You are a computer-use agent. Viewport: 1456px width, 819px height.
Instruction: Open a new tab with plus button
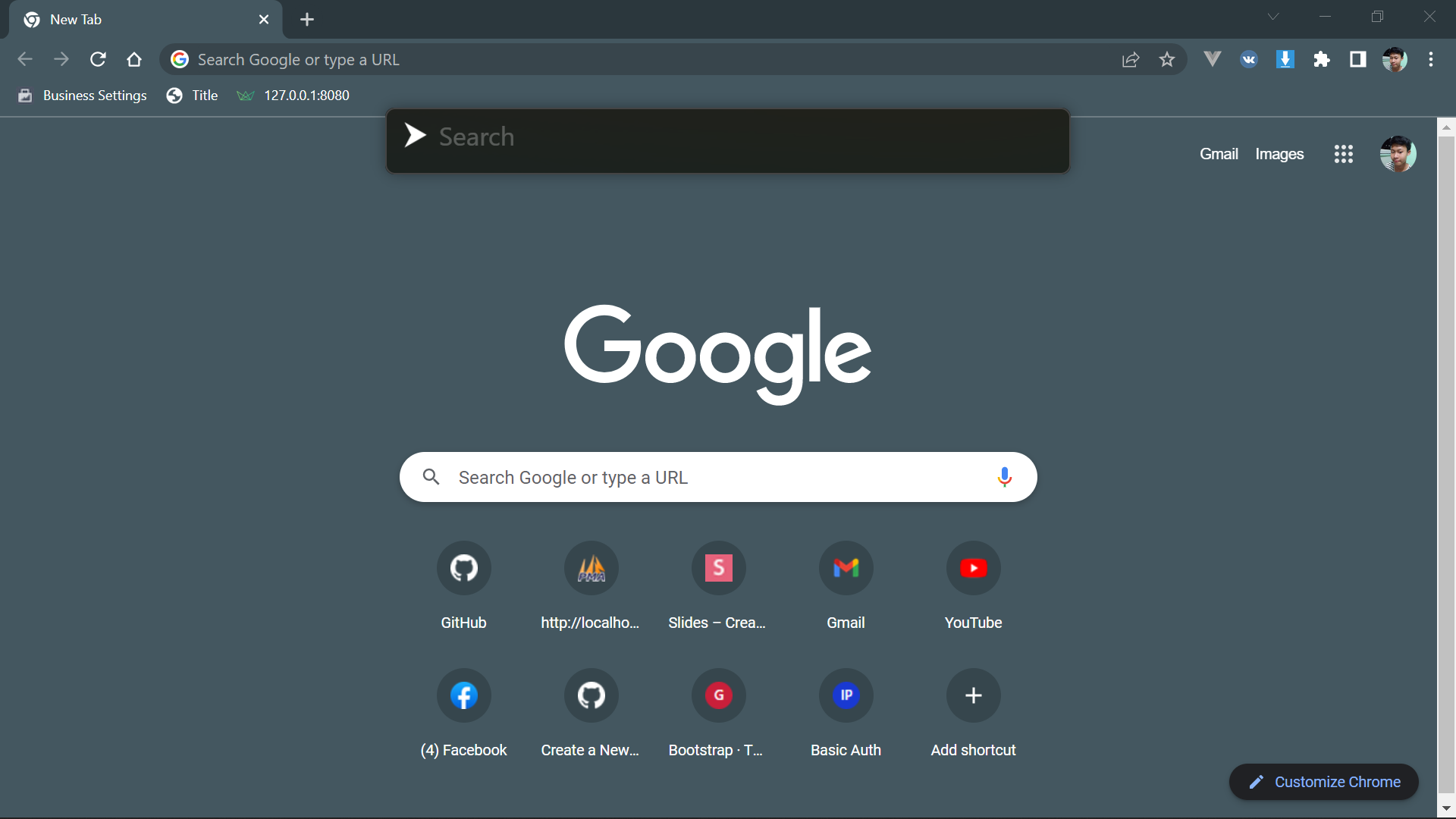point(307,20)
